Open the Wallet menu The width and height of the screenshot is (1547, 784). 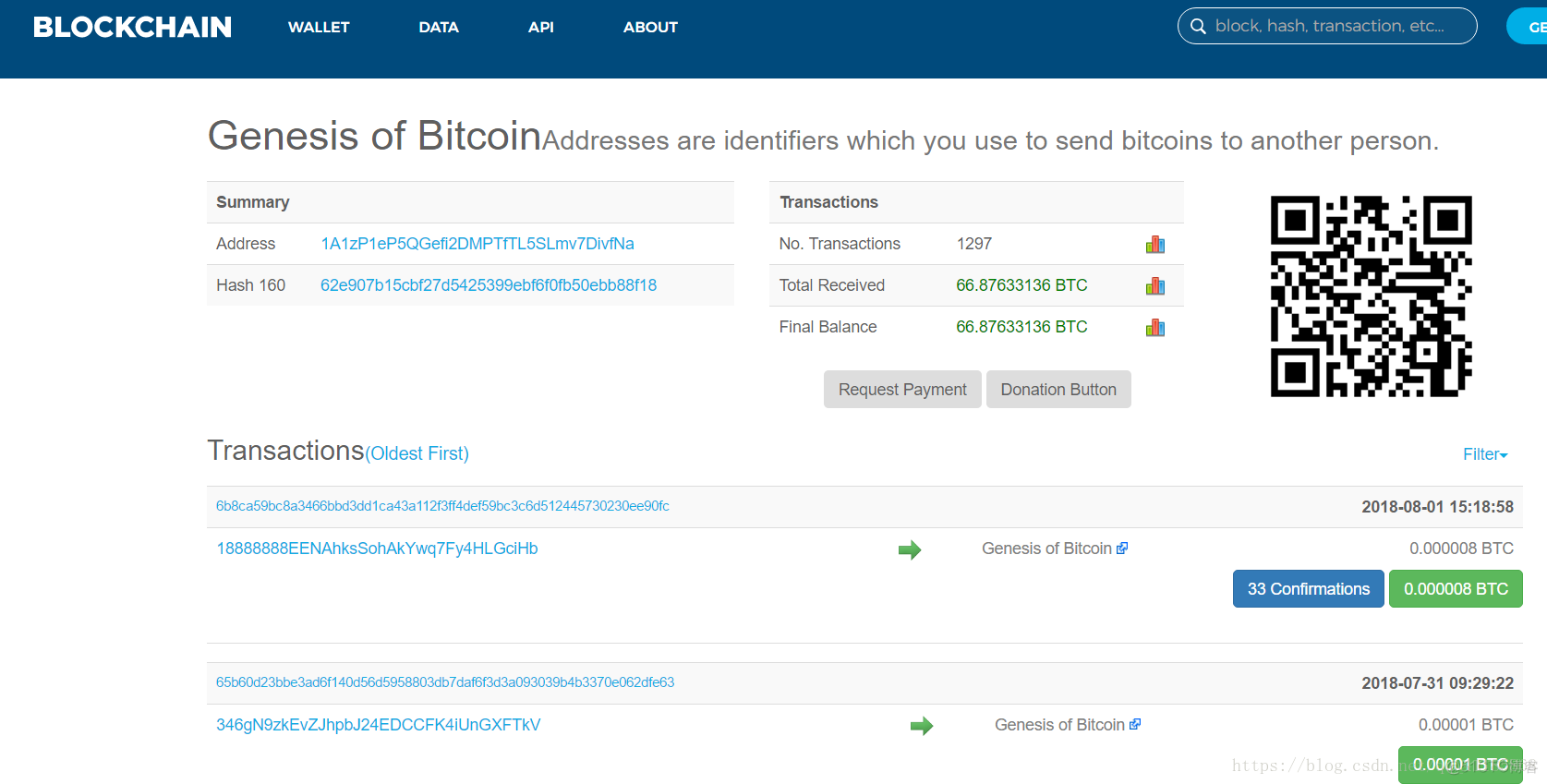point(319,28)
